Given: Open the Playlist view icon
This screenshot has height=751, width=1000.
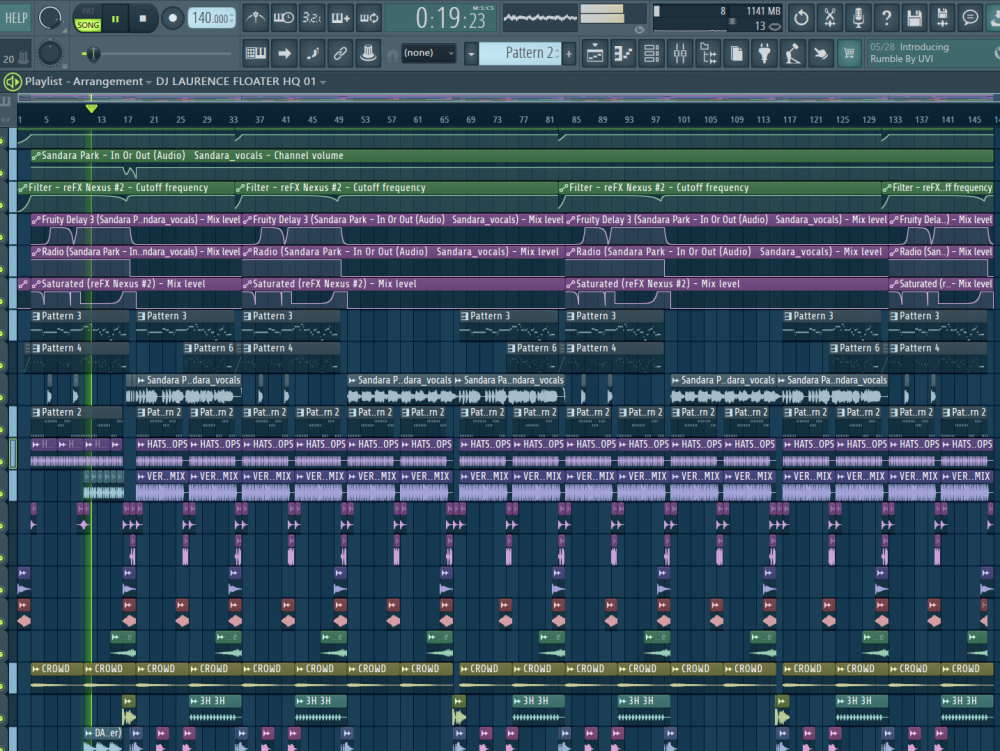Looking at the screenshot, I should click(x=594, y=54).
